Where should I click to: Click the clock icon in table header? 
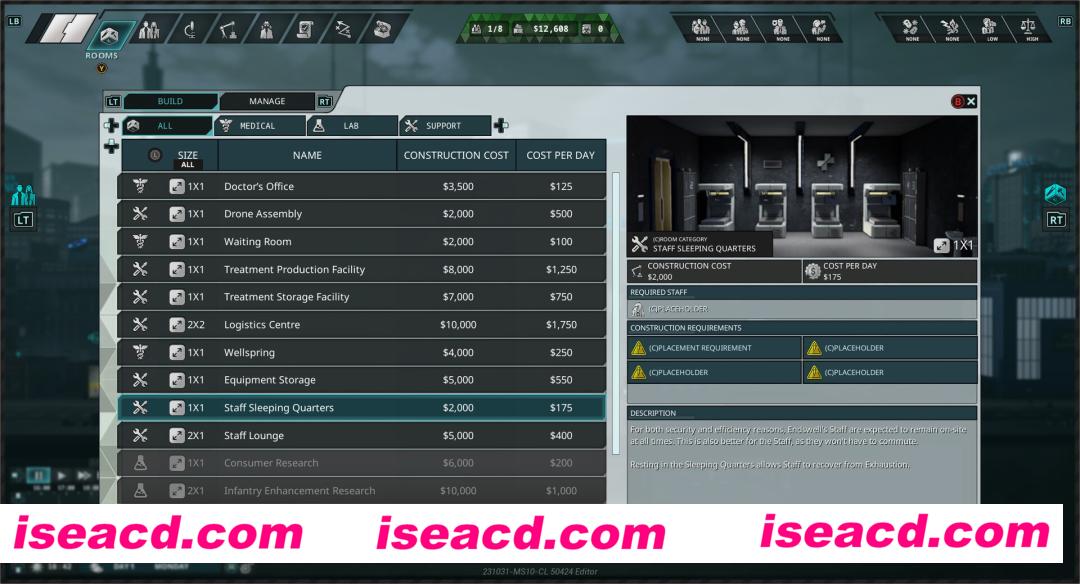pos(155,155)
